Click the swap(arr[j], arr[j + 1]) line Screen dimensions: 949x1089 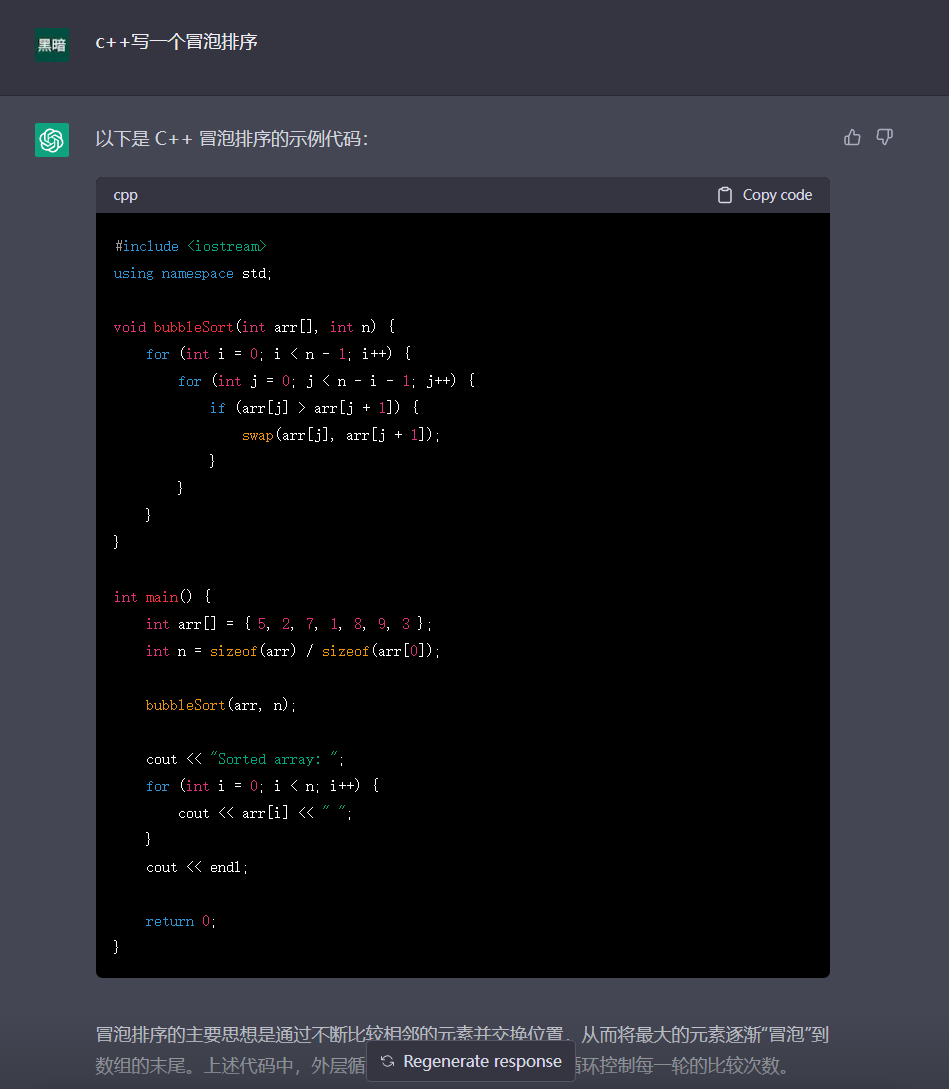(340, 435)
